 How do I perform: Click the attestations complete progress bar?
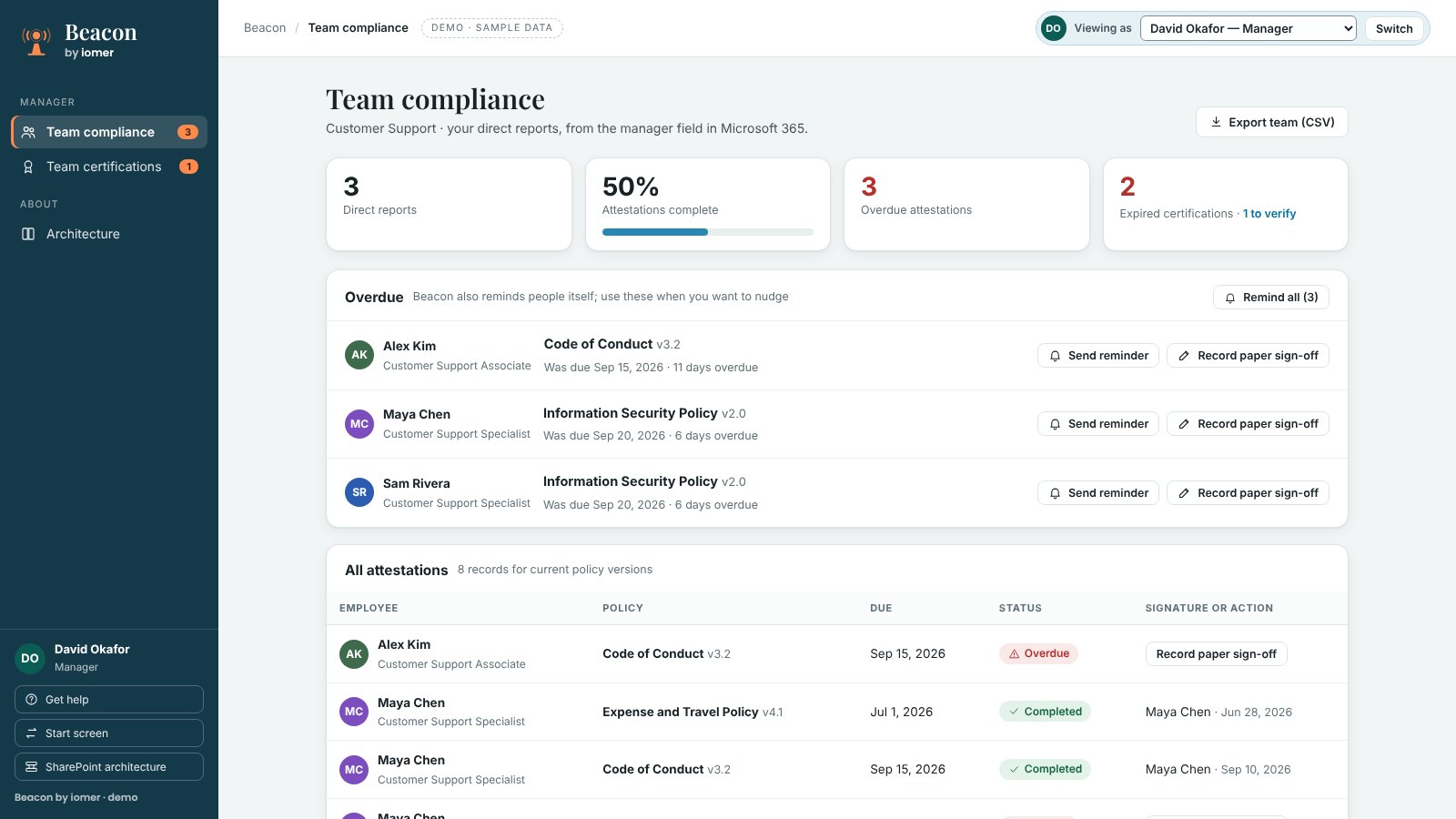pyautogui.click(x=707, y=232)
